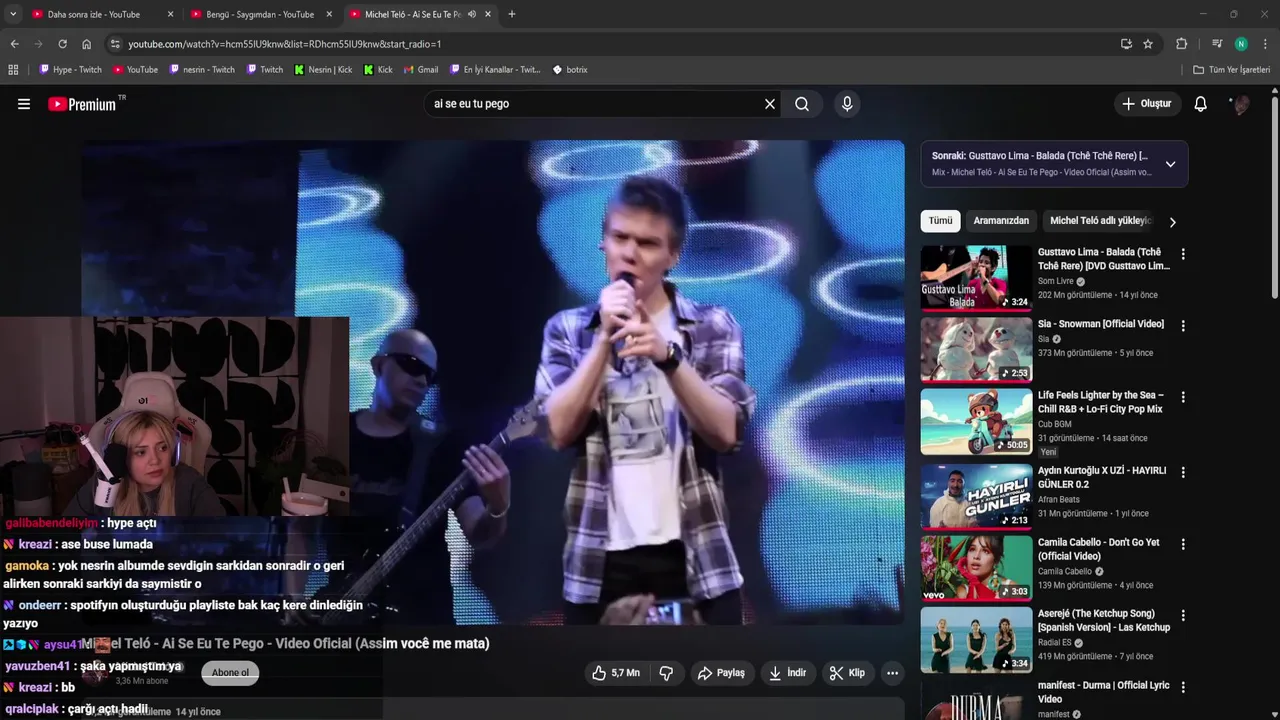
Task: Click the address bar URL
Action: 285,44
